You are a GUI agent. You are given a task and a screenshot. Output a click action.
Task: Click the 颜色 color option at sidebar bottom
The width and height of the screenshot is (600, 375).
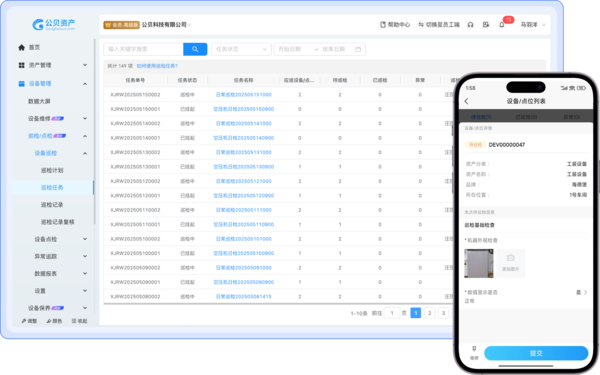(54, 321)
